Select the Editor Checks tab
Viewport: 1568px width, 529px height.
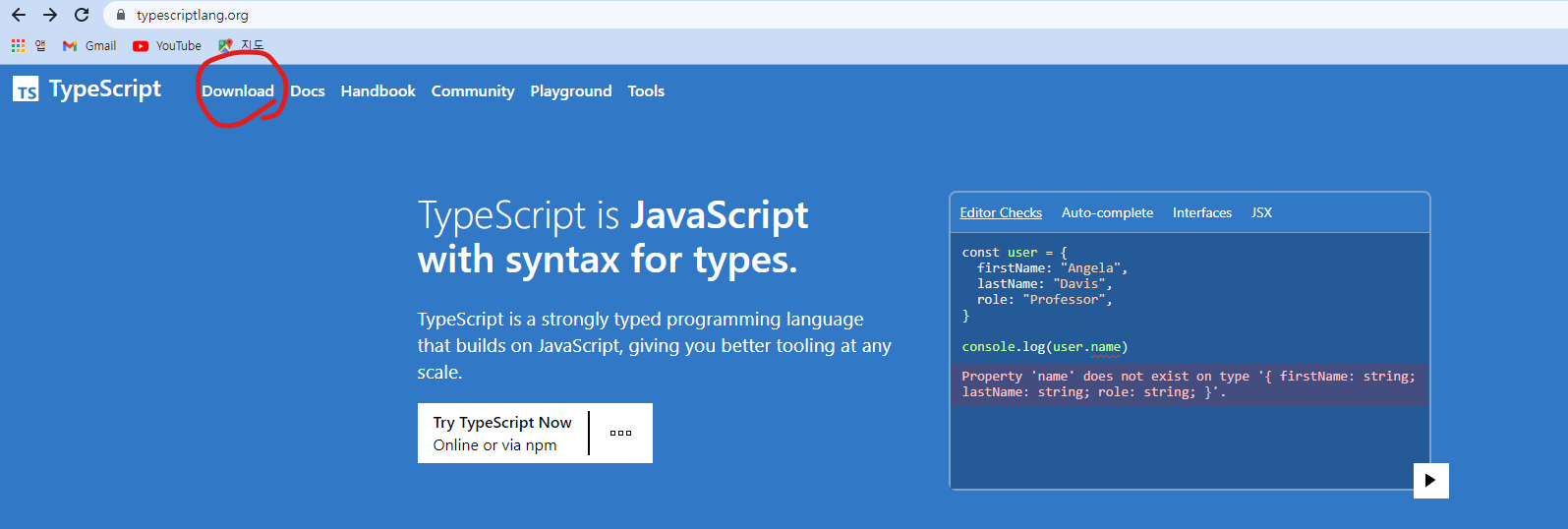coord(1001,212)
